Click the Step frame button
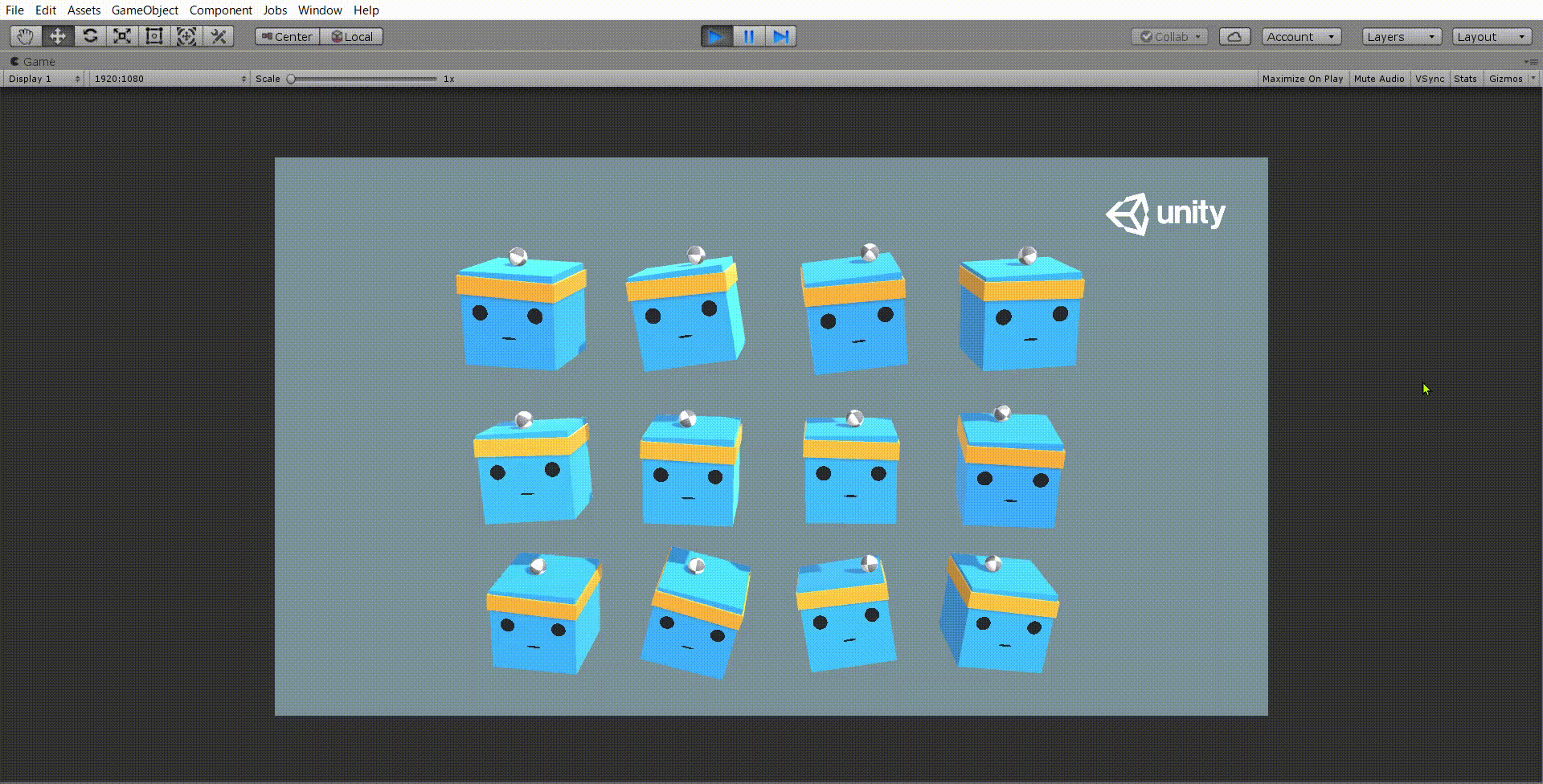The height and width of the screenshot is (784, 1543). click(781, 36)
